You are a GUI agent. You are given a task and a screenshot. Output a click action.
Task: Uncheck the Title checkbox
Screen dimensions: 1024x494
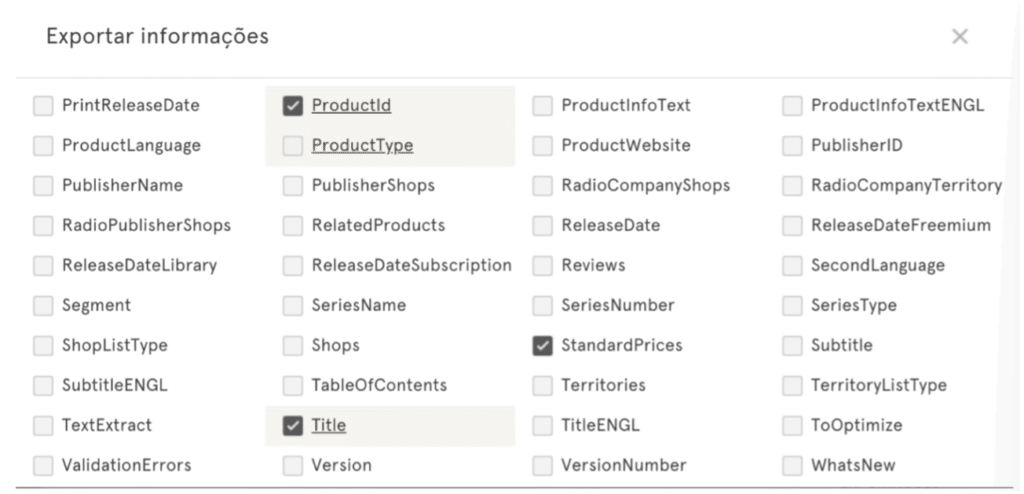[x=293, y=426]
